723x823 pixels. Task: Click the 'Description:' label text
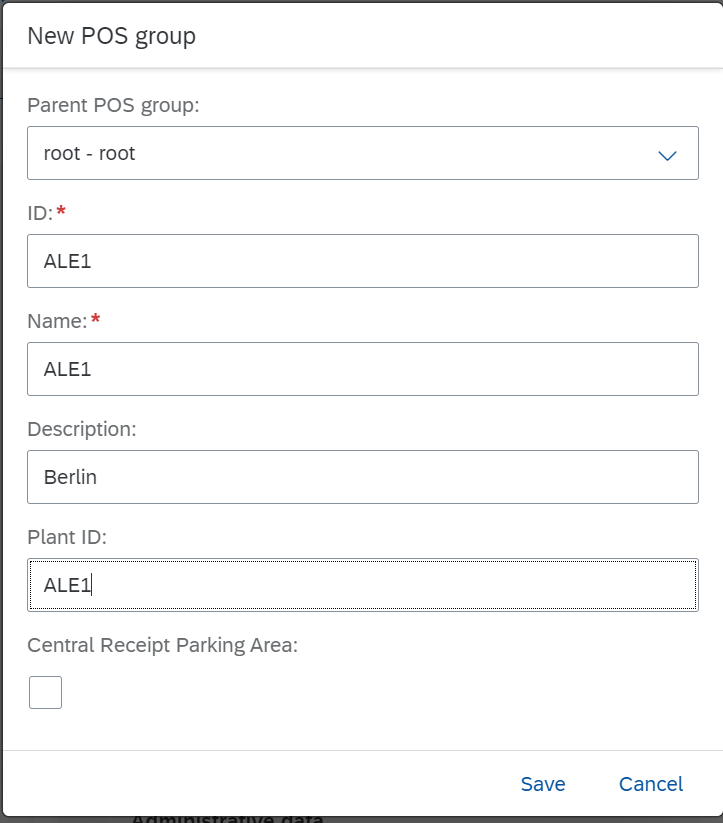(x=82, y=429)
